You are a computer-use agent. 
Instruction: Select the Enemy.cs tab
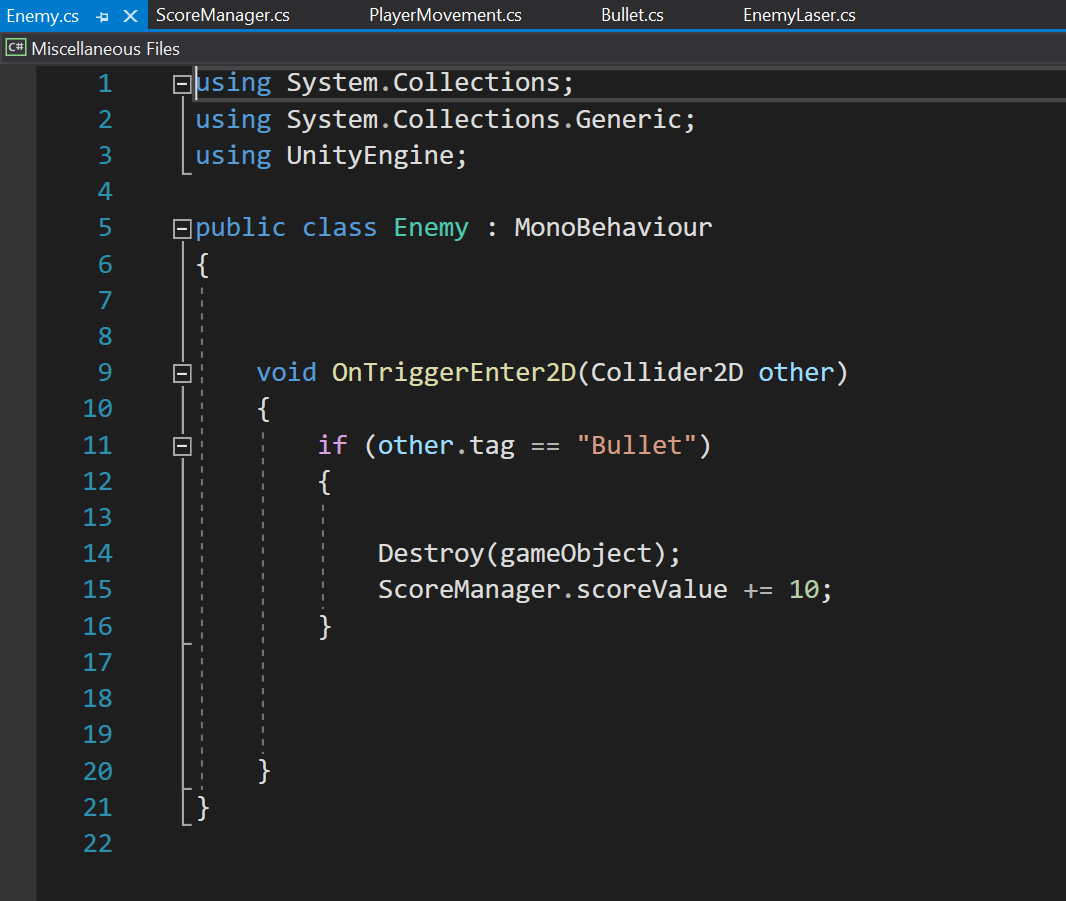[42, 16]
